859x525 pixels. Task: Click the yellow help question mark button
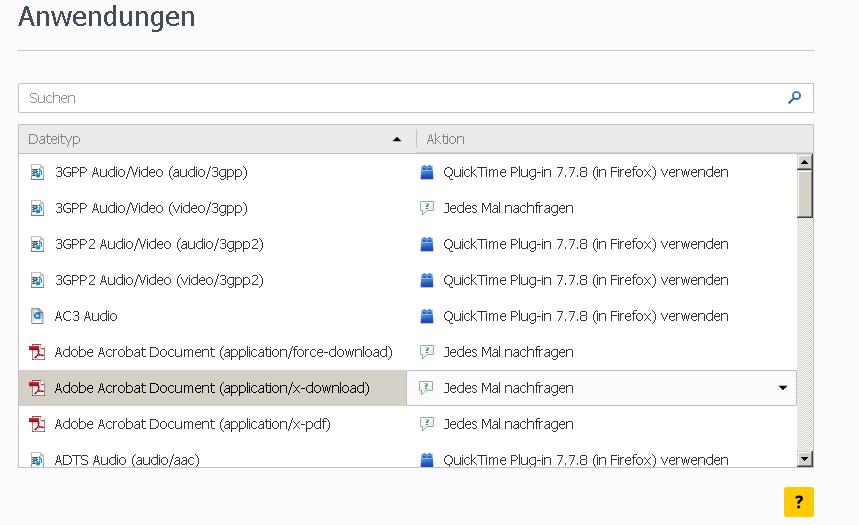(798, 502)
